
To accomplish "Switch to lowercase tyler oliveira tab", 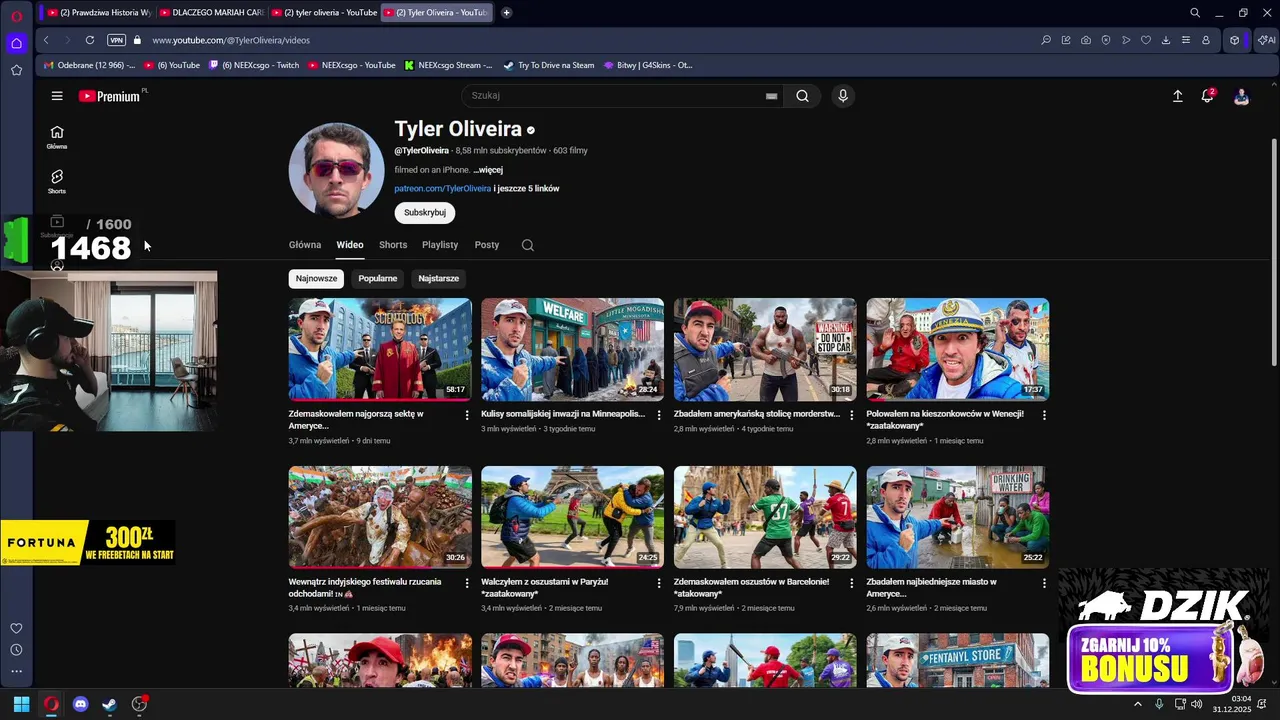I will (324, 13).
